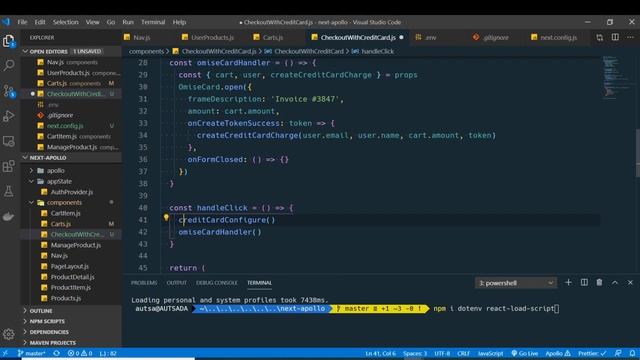Screen dimensions: 640x360
Task: Split the editor to the right
Action: [x=615, y=38]
